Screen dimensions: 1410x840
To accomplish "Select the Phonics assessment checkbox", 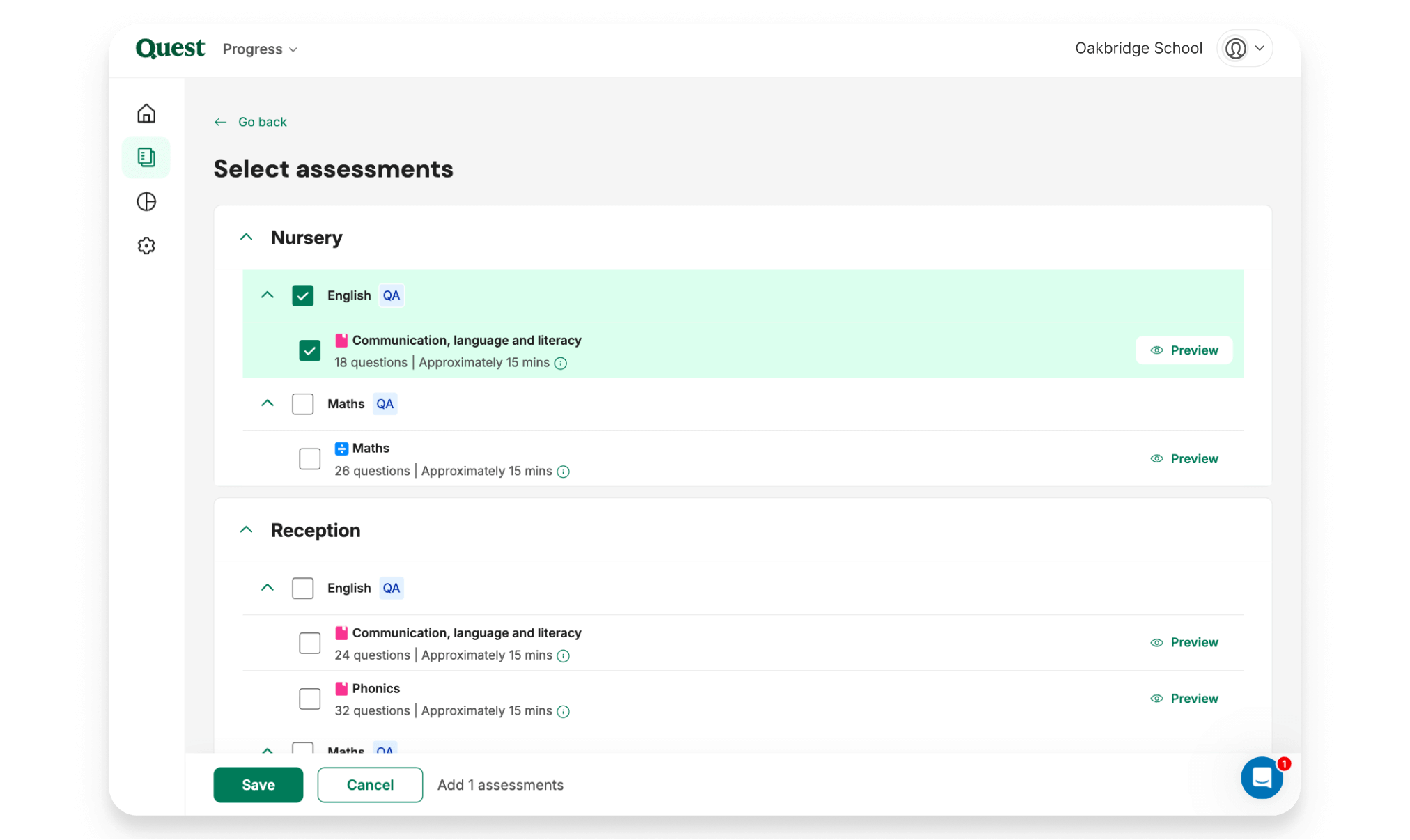I will pos(309,699).
